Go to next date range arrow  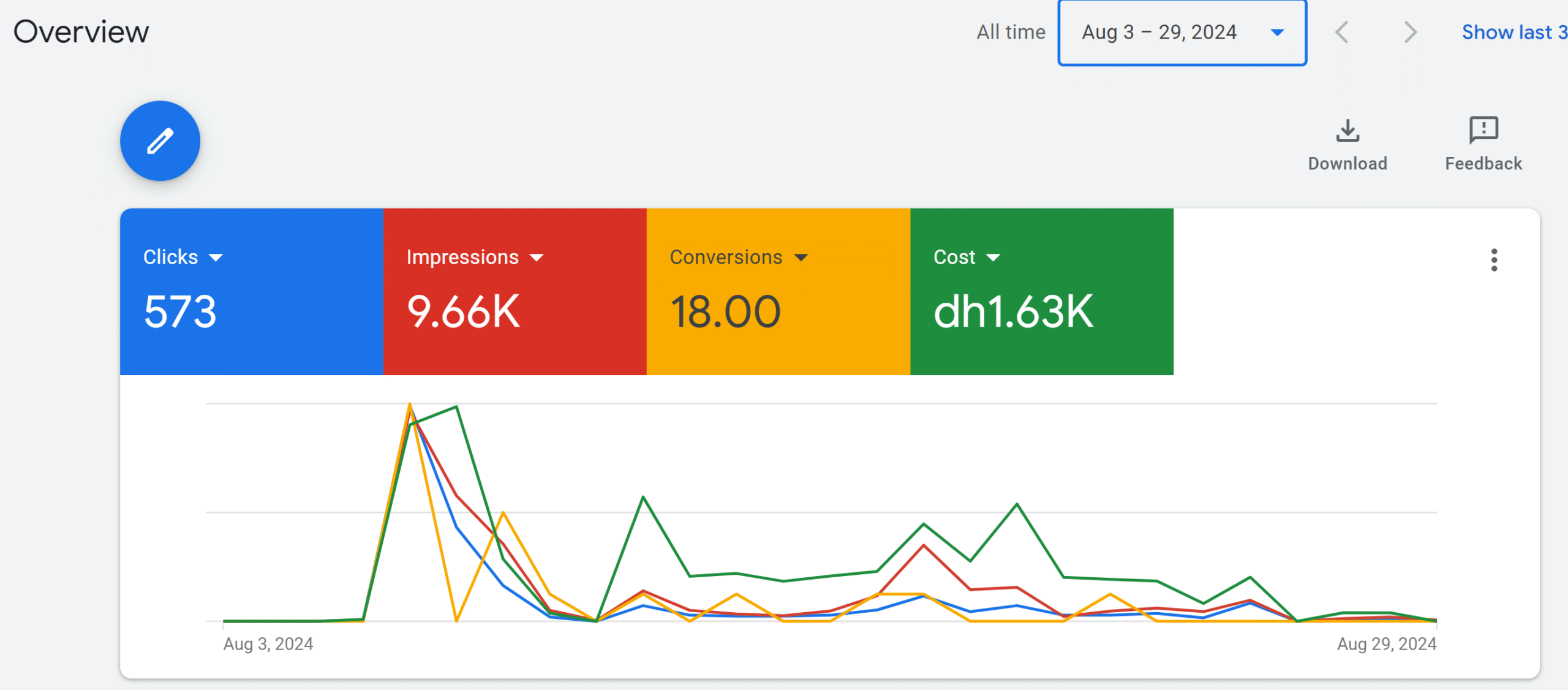coord(1410,32)
